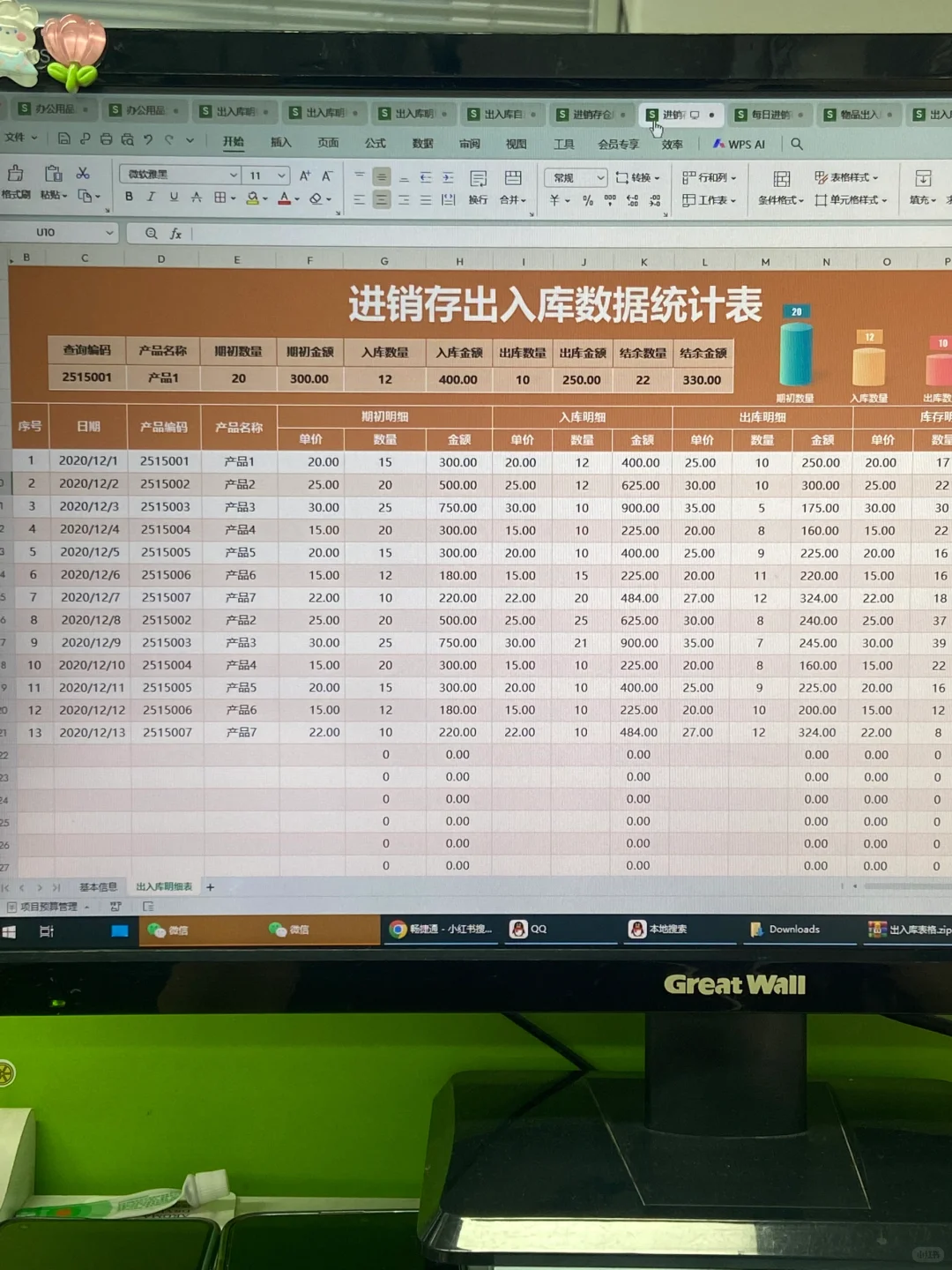The image size is (952, 1270).
Task: Switch to the 公式 ribbon tab
Action: coord(376,143)
